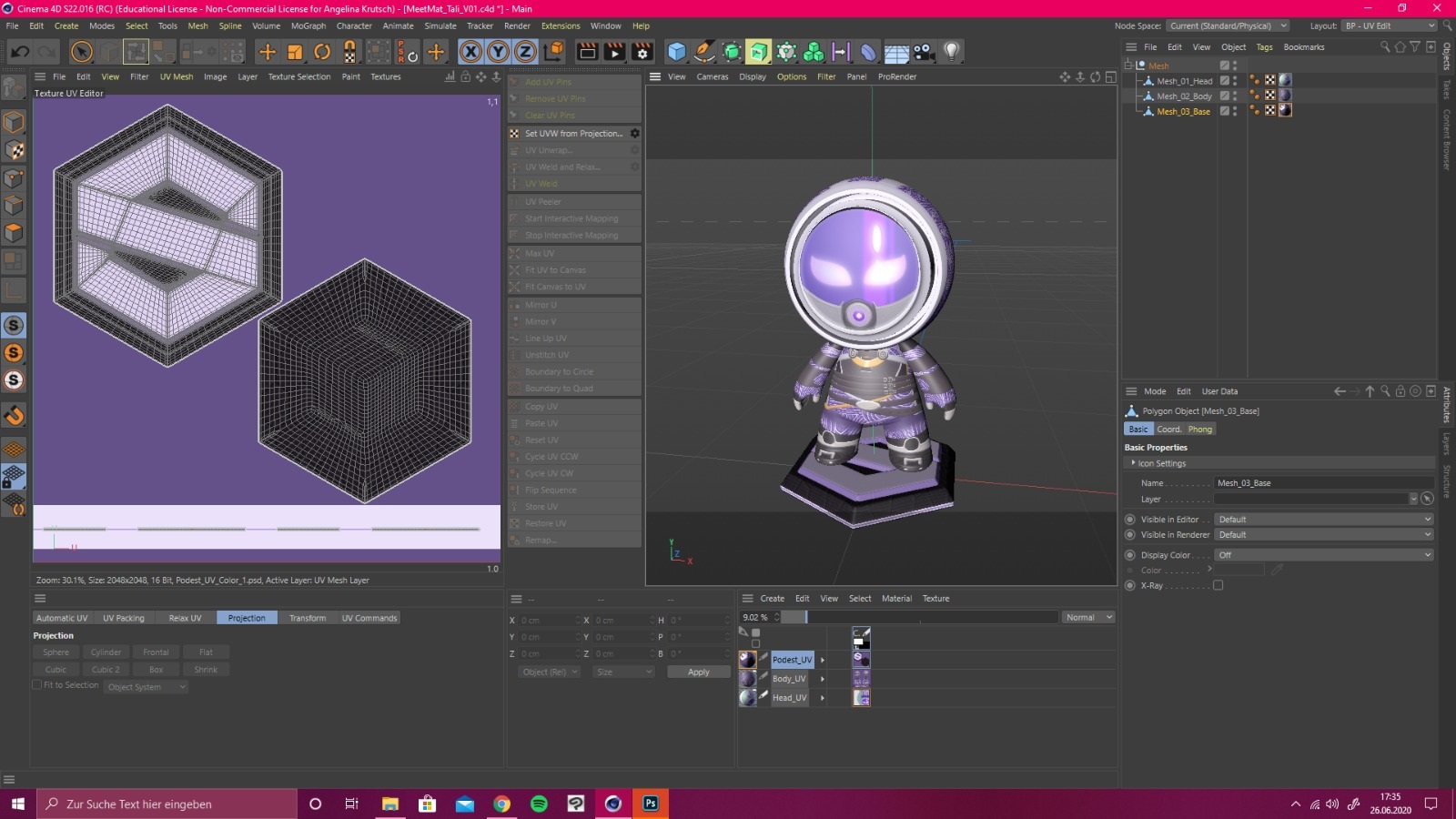Activate the Rotate tool in the toolbar
This screenshot has width=1456, height=819.
322,52
